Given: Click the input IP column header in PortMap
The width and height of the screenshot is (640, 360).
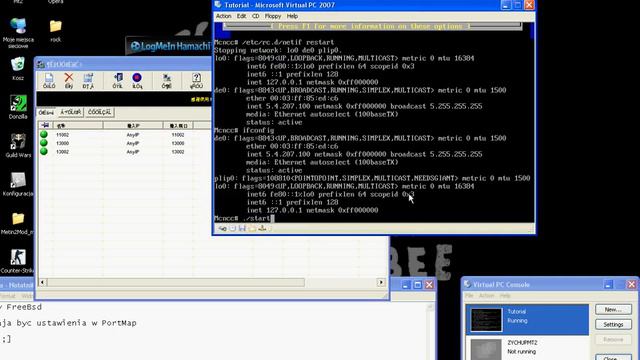Looking at the screenshot, I should pyautogui.click(x=133, y=125).
